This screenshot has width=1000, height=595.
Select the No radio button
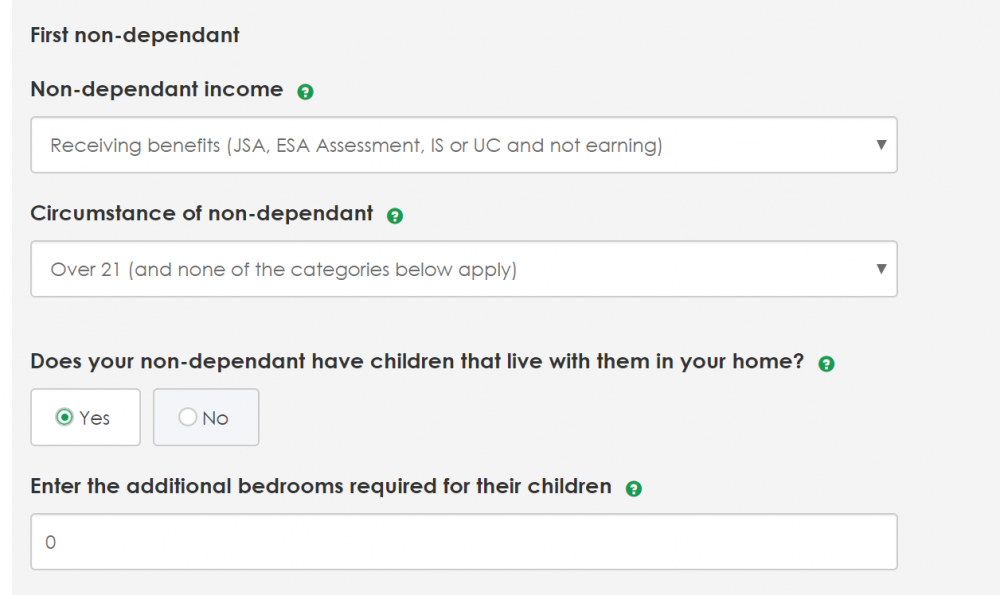pyautogui.click(x=188, y=418)
